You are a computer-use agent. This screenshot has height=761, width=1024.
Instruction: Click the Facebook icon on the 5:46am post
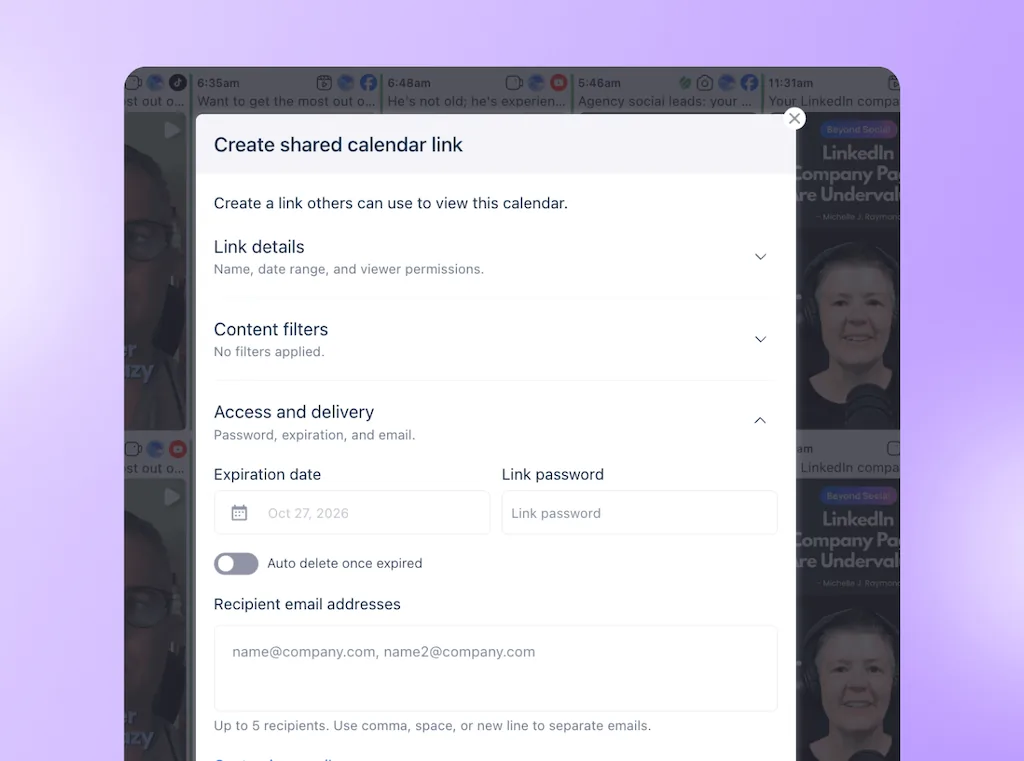749,82
